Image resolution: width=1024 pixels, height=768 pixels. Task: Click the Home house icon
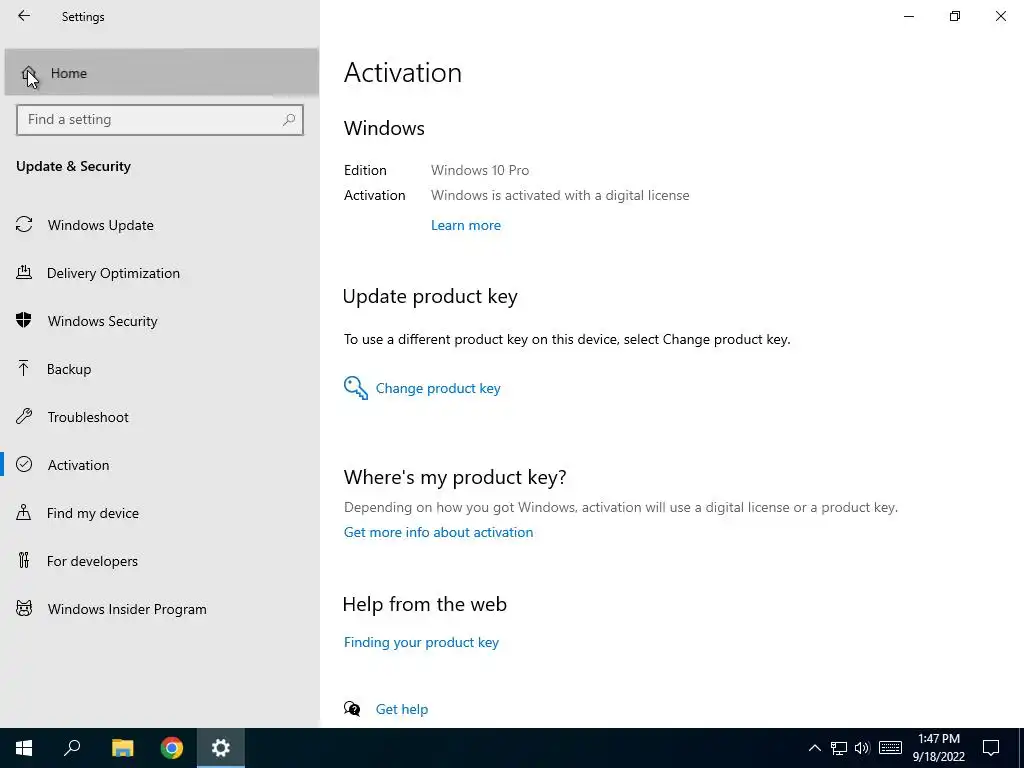tap(28, 73)
